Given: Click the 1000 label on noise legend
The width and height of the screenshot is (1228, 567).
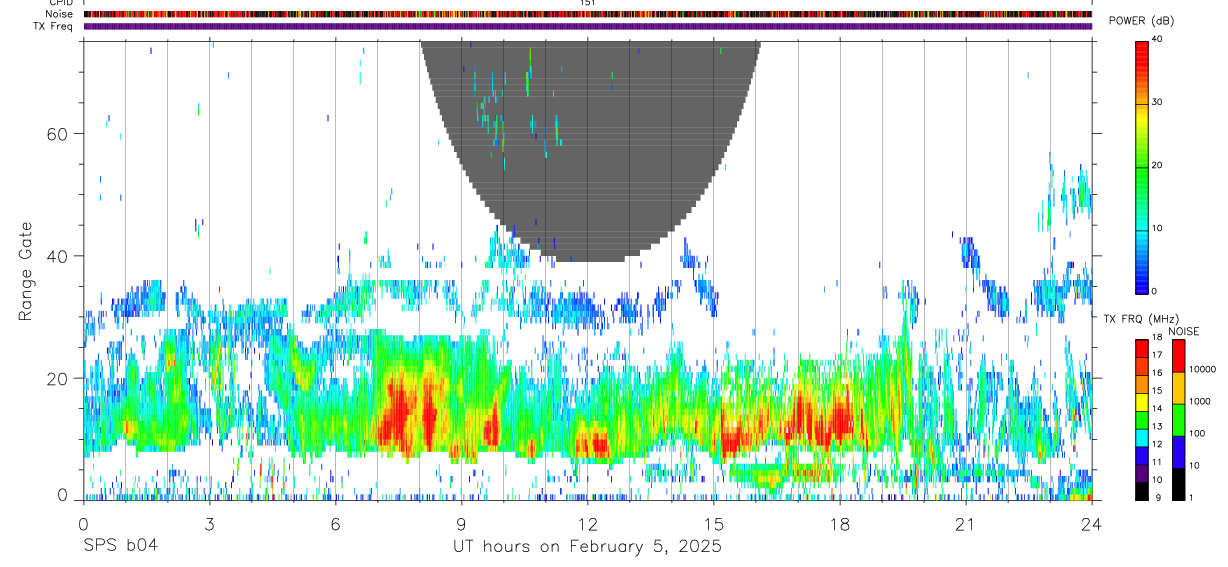Looking at the screenshot, I should pos(1198,401).
